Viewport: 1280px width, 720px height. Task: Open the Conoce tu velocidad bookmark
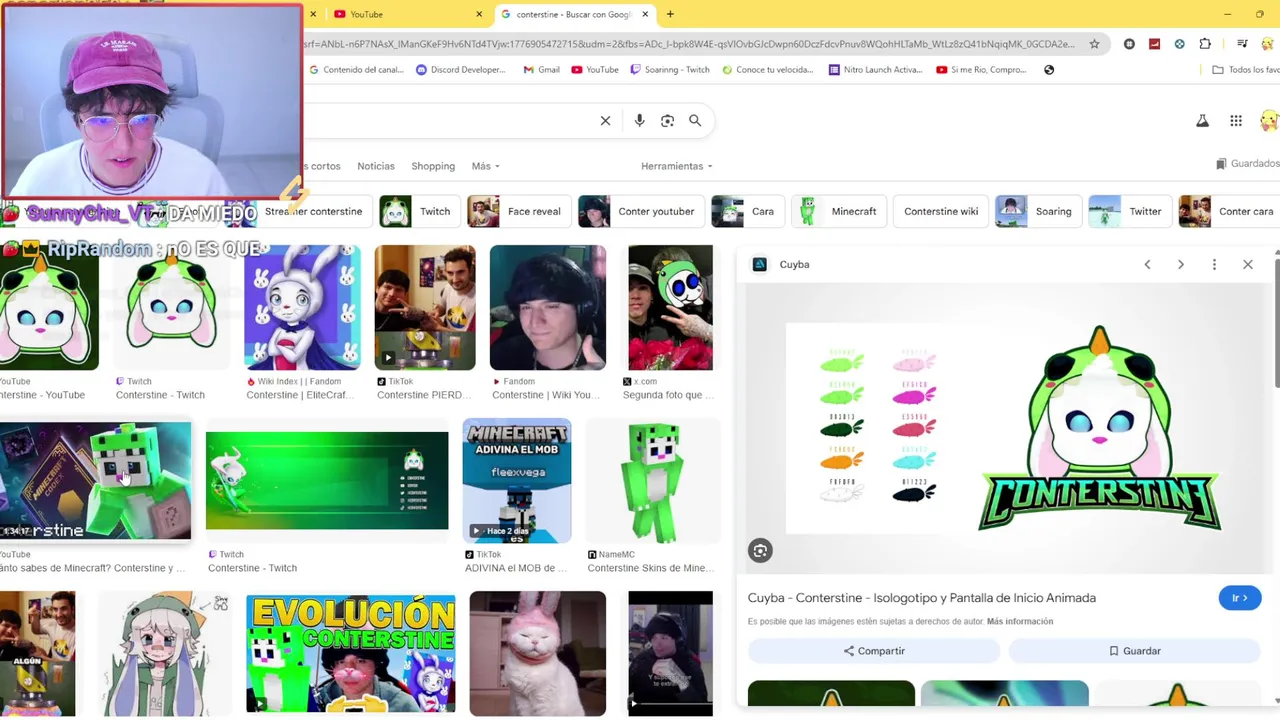tap(767, 70)
